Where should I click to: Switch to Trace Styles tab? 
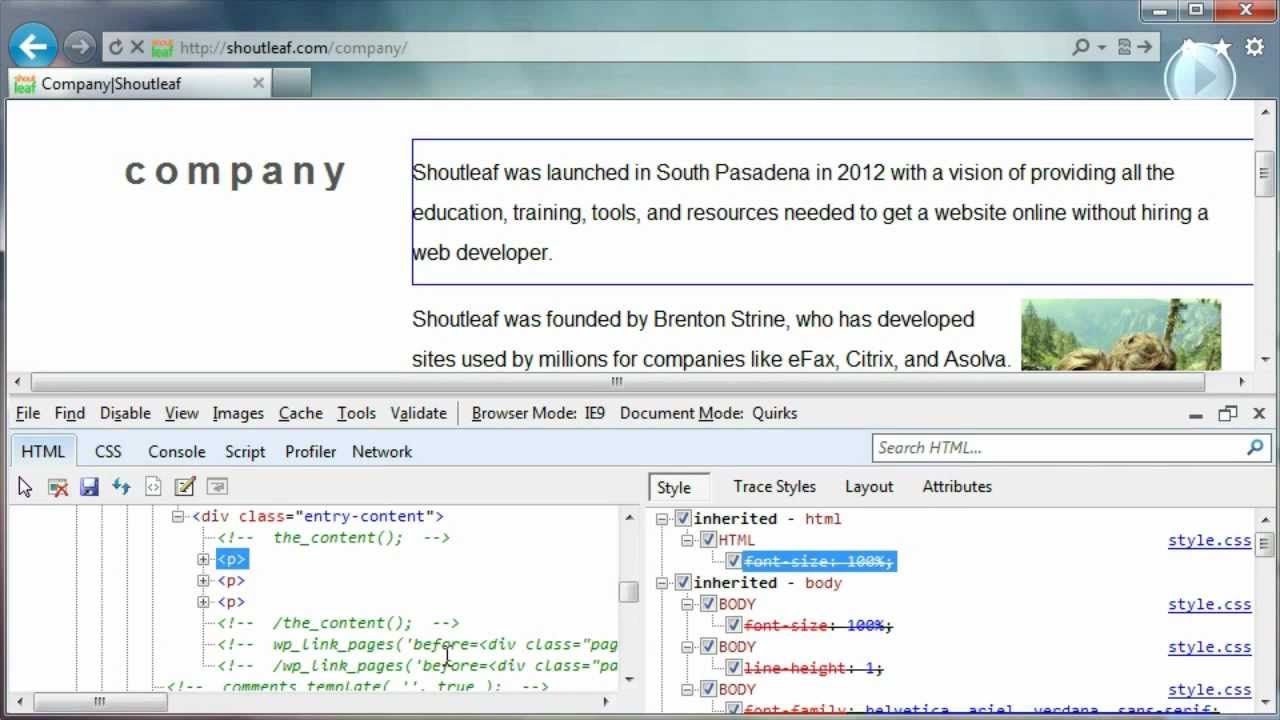pos(774,487)
